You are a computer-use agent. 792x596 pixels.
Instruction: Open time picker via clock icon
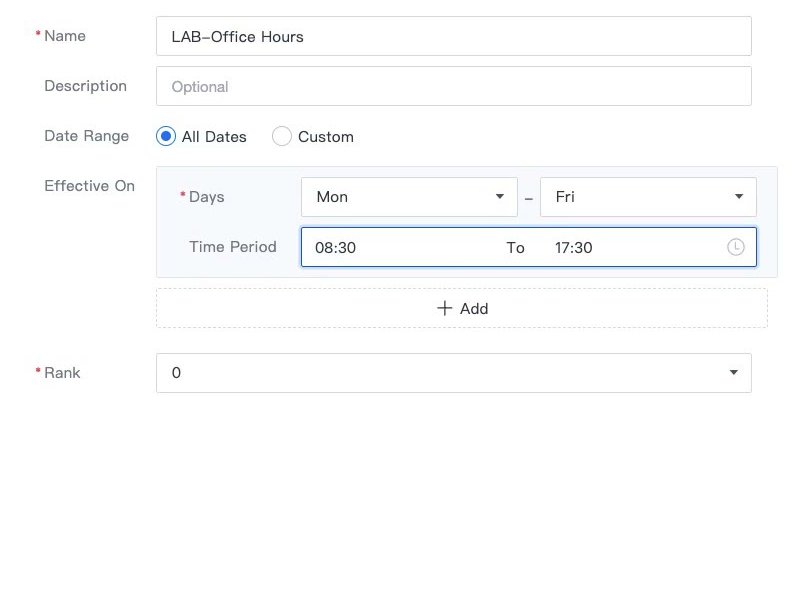coord(735,247)
